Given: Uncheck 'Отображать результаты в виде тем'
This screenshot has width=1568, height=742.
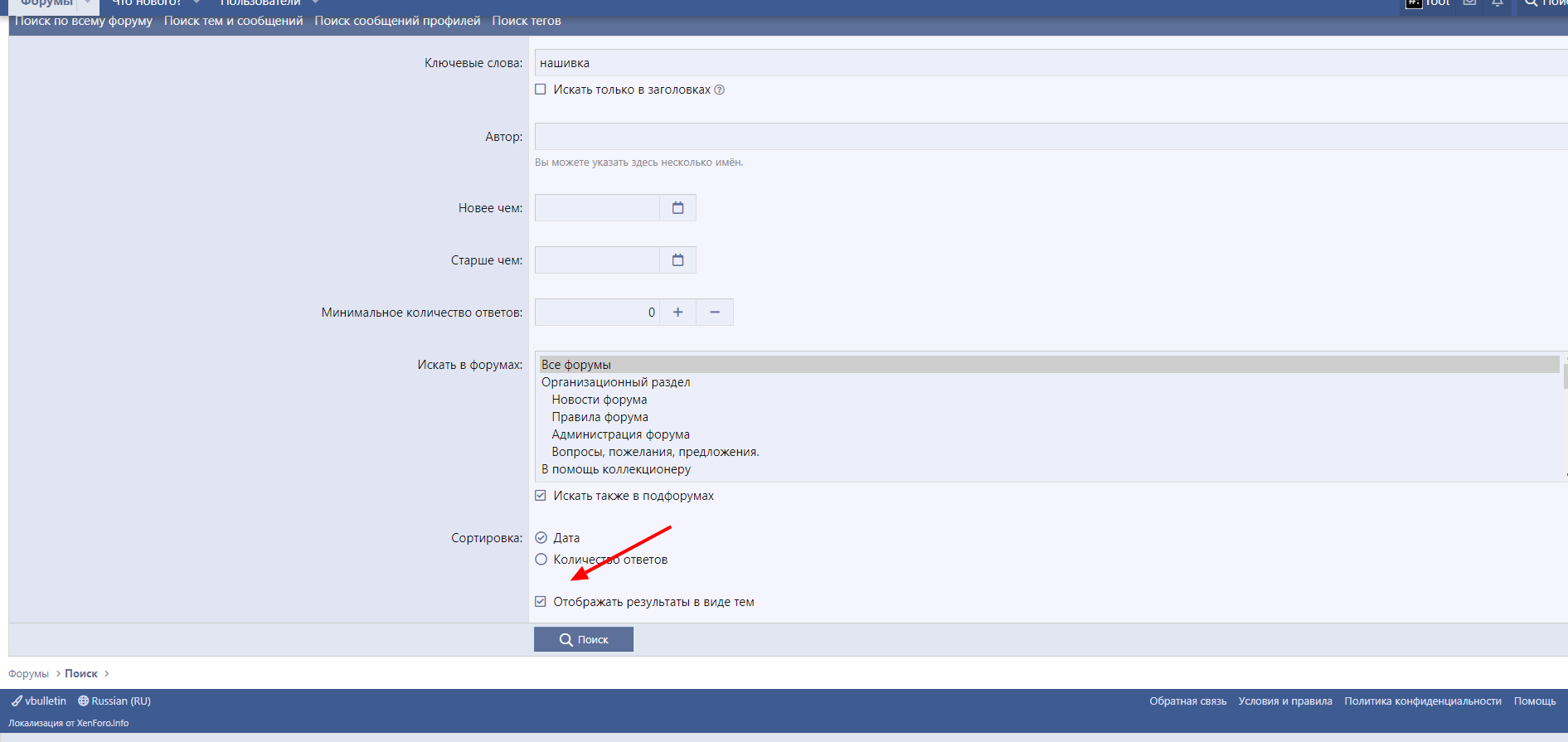Looking at the screenshot, I should 541,602.
